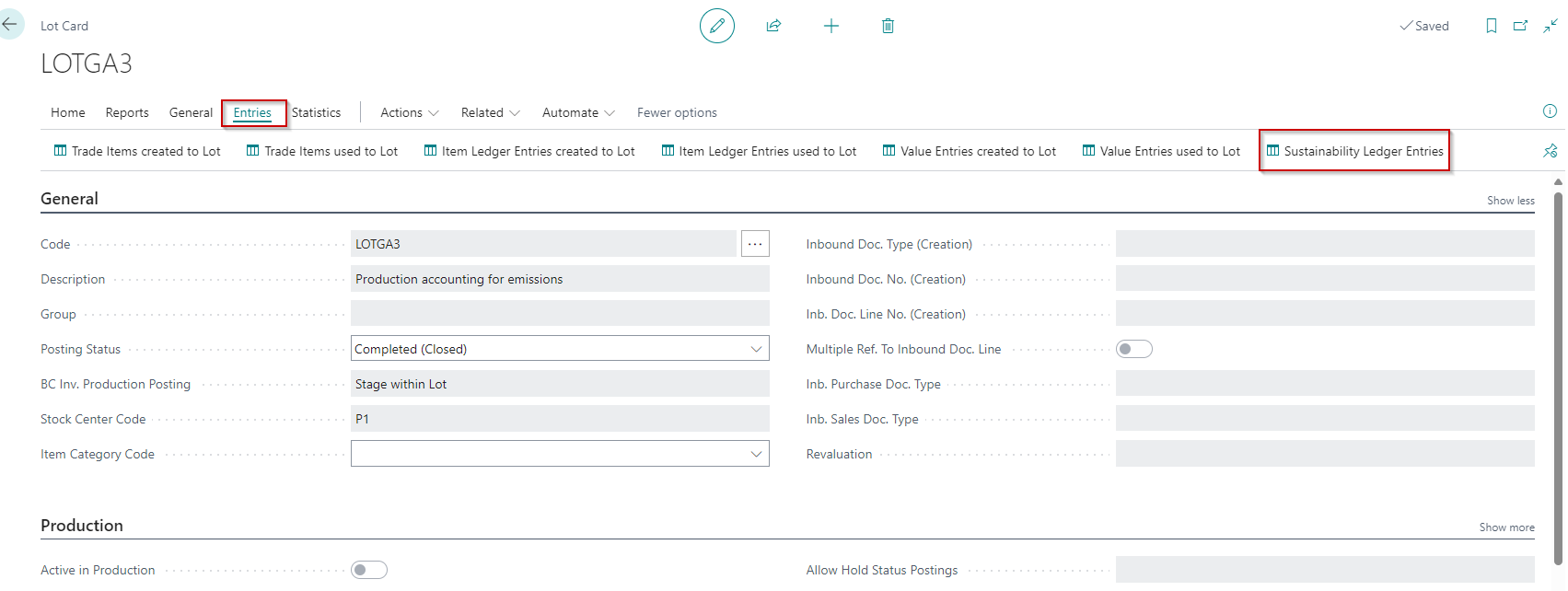The width and height of the screenshot is (1568, 591).
Task: Click the plus icon to create new
Action: [x=830, y=26]
